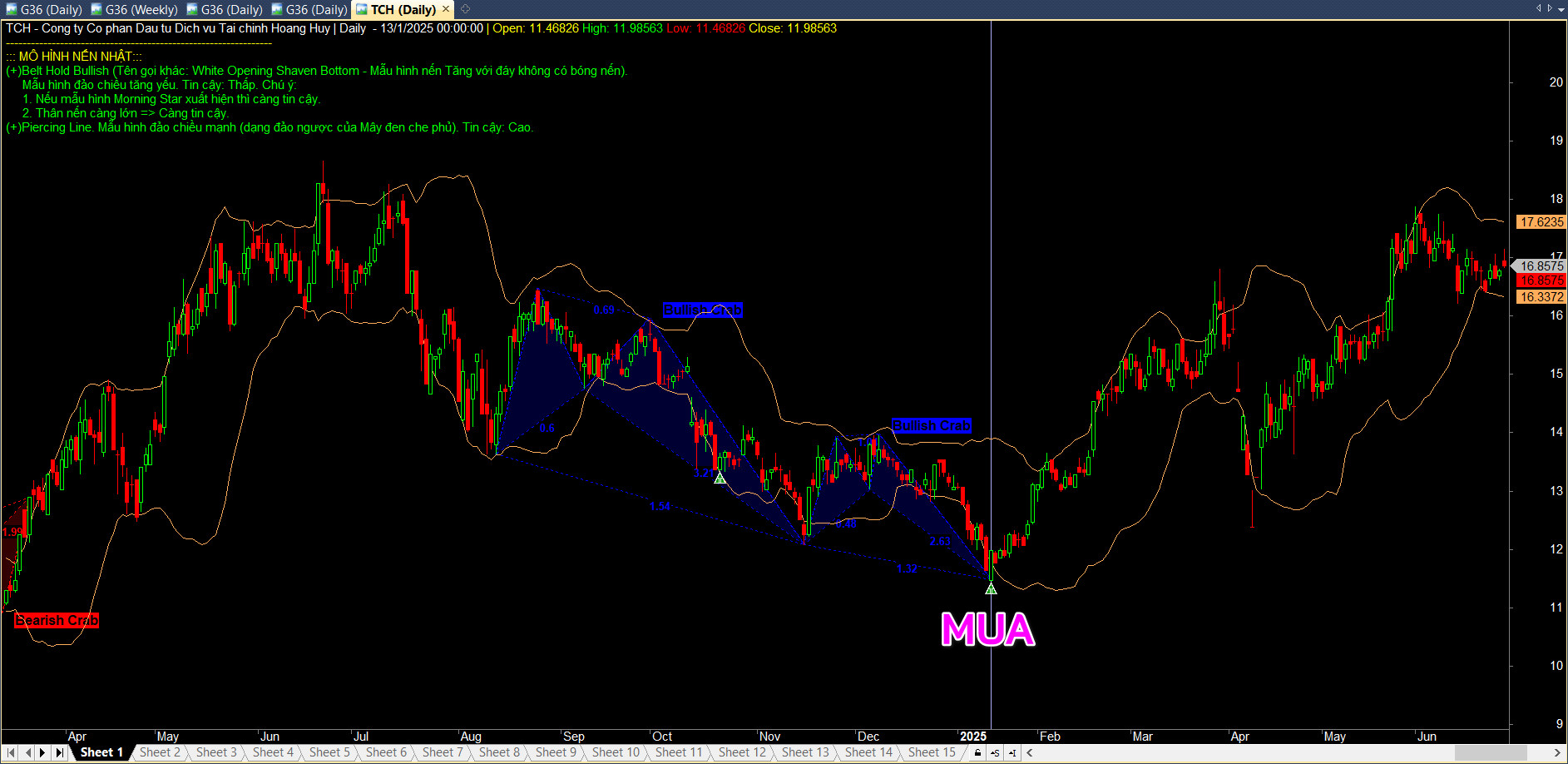The width and height of the screenshot is (1568, 764).
Task: Toggle the chart lock padlock icon
Action: (977, 752)
